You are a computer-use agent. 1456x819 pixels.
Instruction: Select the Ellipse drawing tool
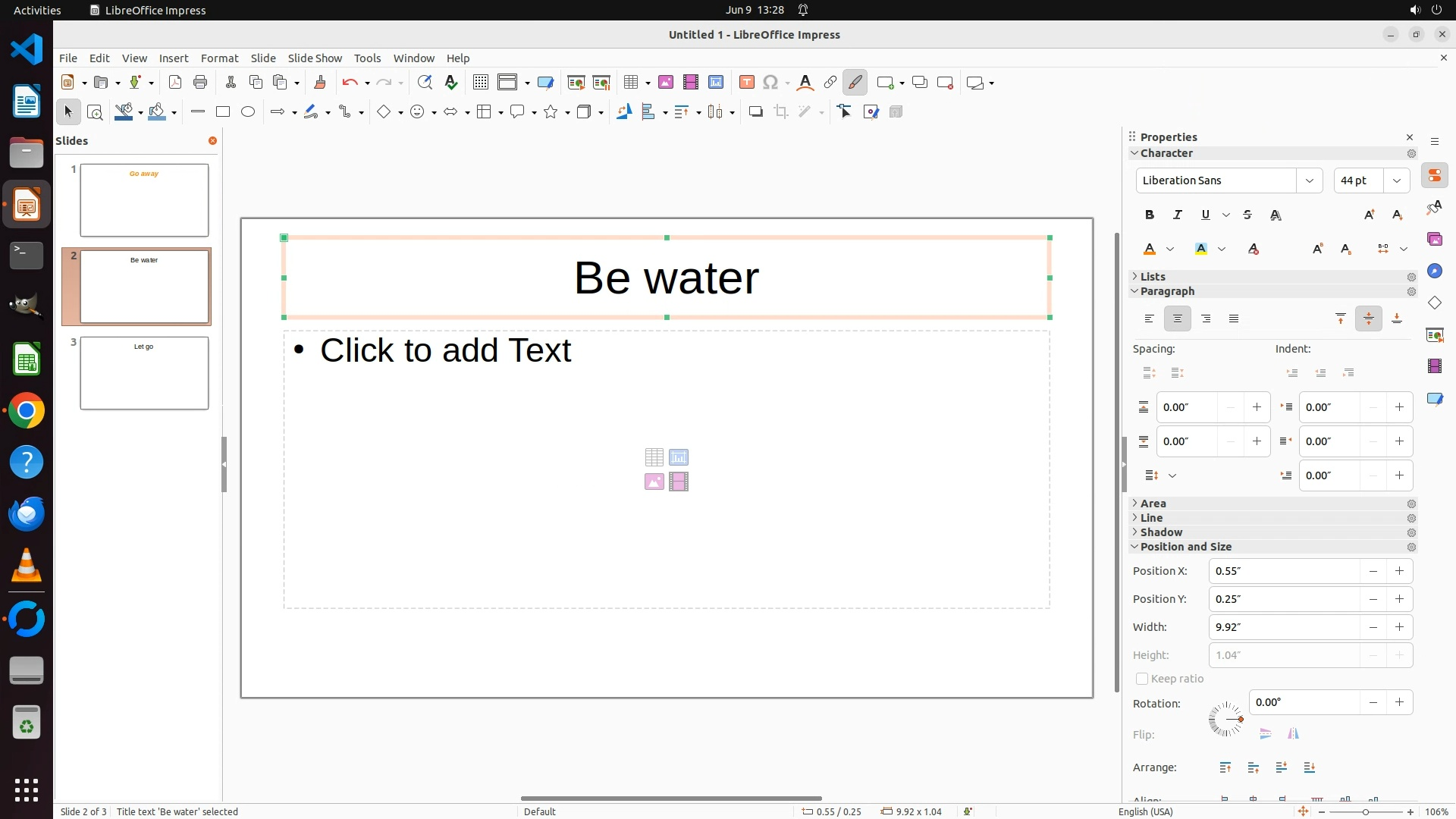248,112
